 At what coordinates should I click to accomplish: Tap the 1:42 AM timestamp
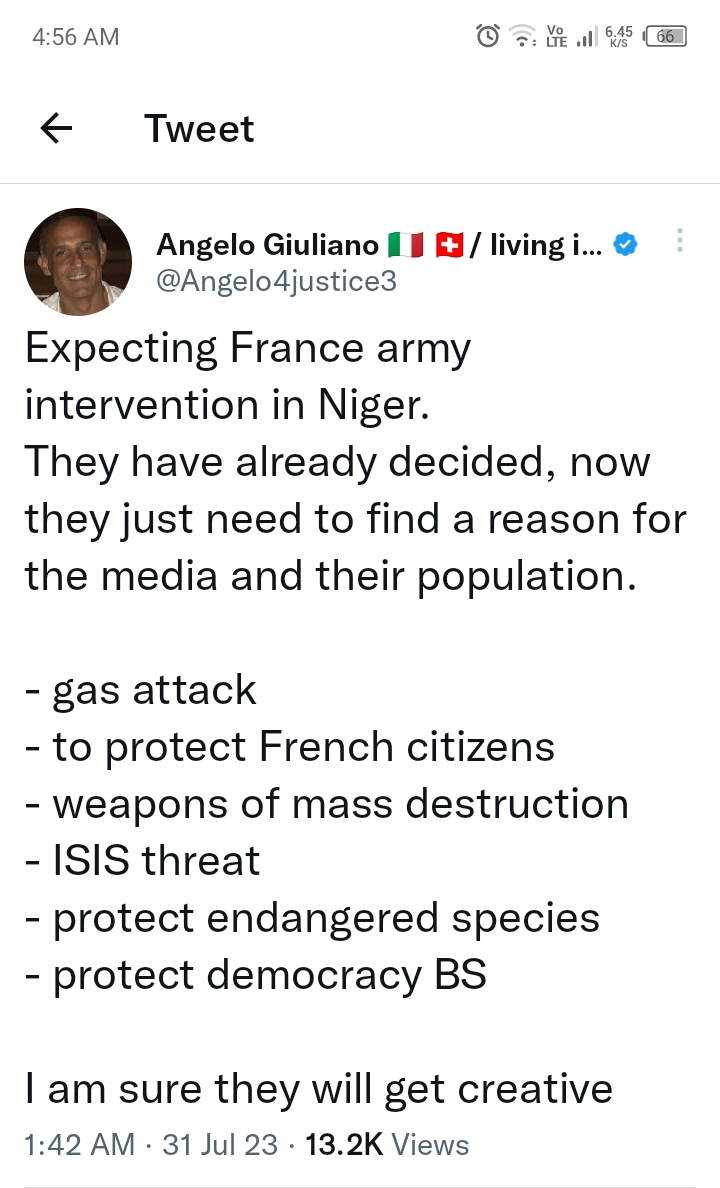click(80, 1144)
